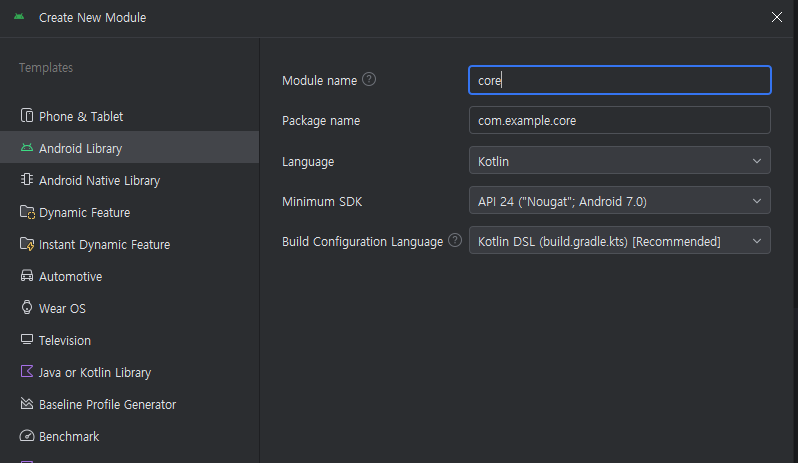Click the Android Native Library icon
Image resolution: width=798 pixels, height=463 pixels.
coord(27,180)
